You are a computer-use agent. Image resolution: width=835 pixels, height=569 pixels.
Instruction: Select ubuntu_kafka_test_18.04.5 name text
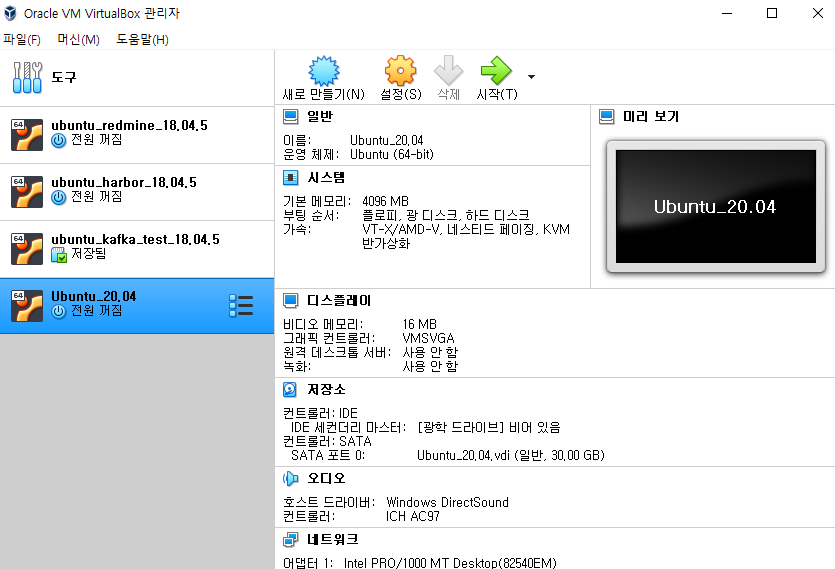pos(135,239)
